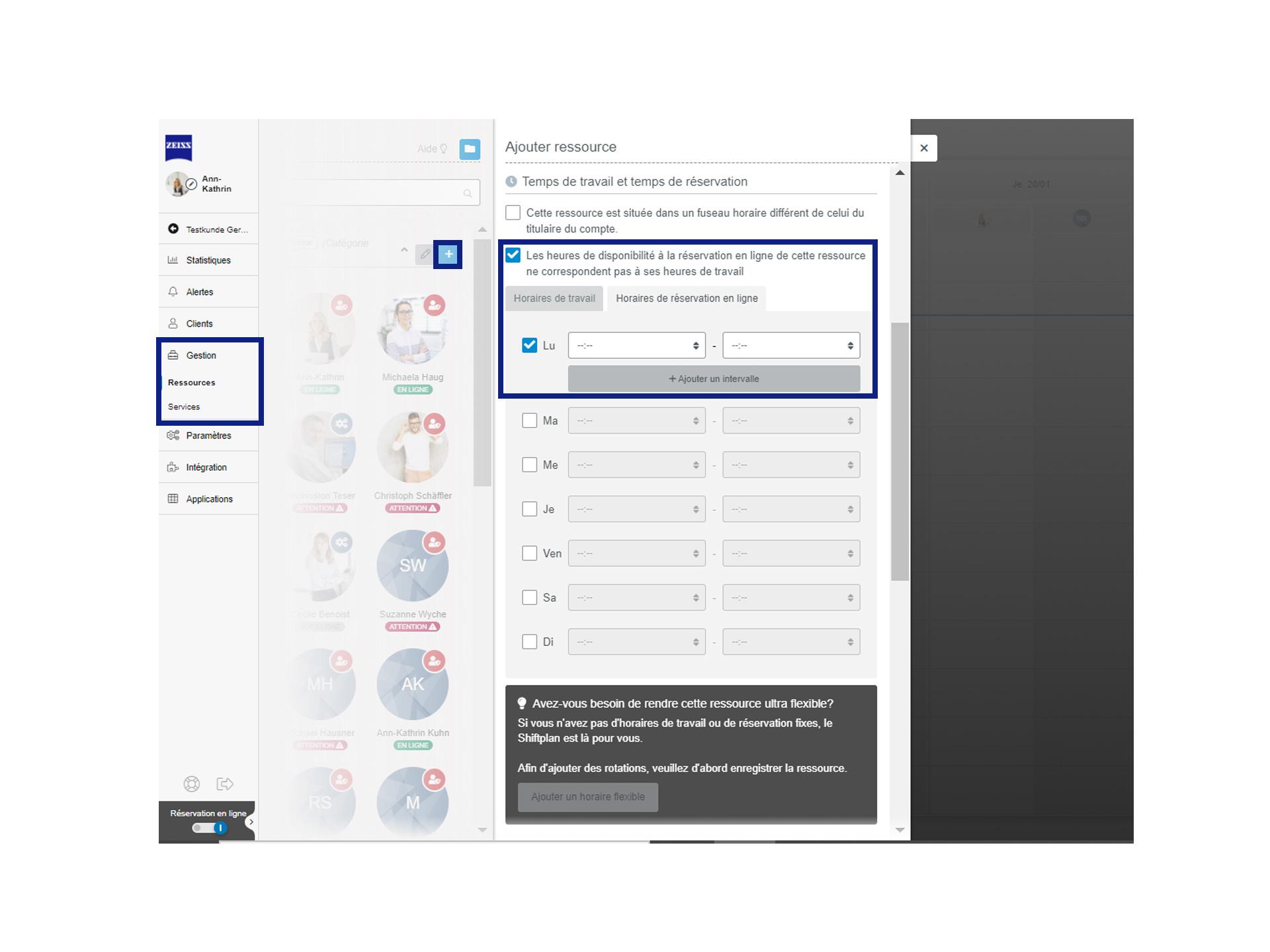Click Ajouter un horaire flexible button
The image size is (1270, 952).
(x=588, y=797)
